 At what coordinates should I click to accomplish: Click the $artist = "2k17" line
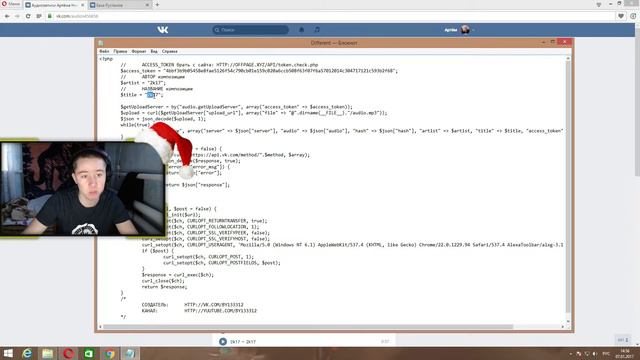(143, 83)
